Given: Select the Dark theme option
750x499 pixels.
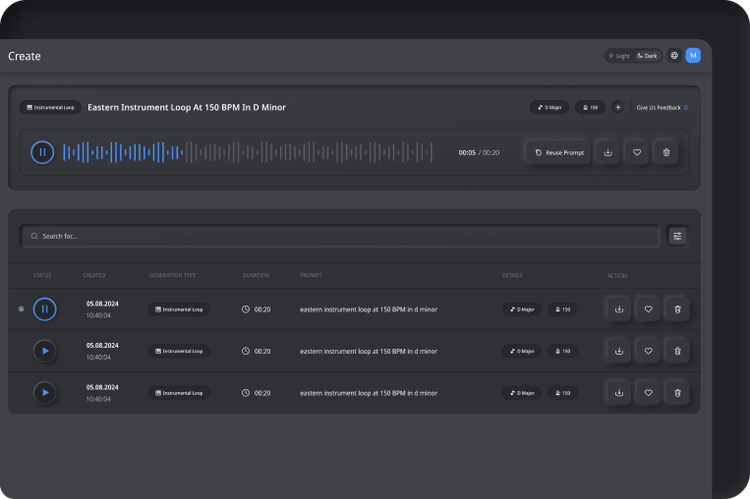Looking at the screenshot, I should (648, 56).
